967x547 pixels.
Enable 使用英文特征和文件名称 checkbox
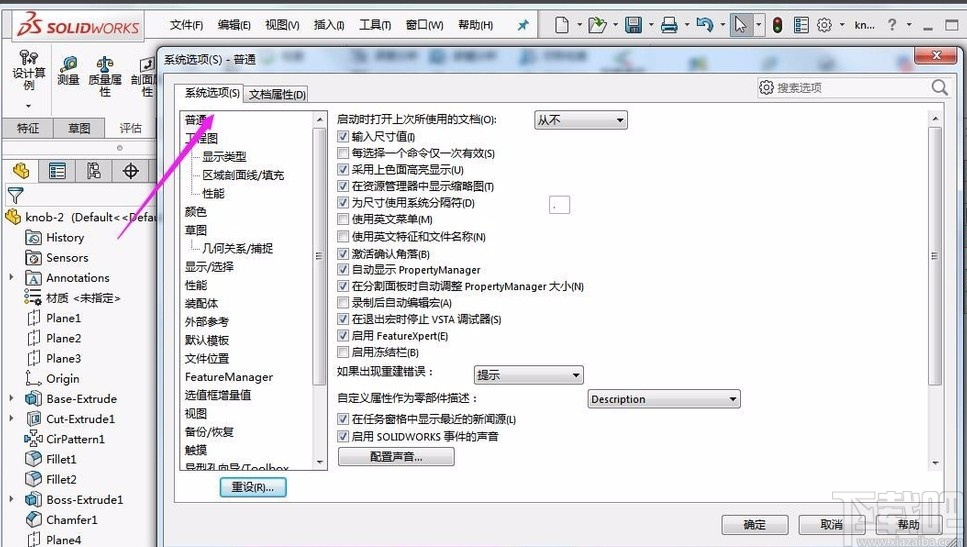[344, 236]
